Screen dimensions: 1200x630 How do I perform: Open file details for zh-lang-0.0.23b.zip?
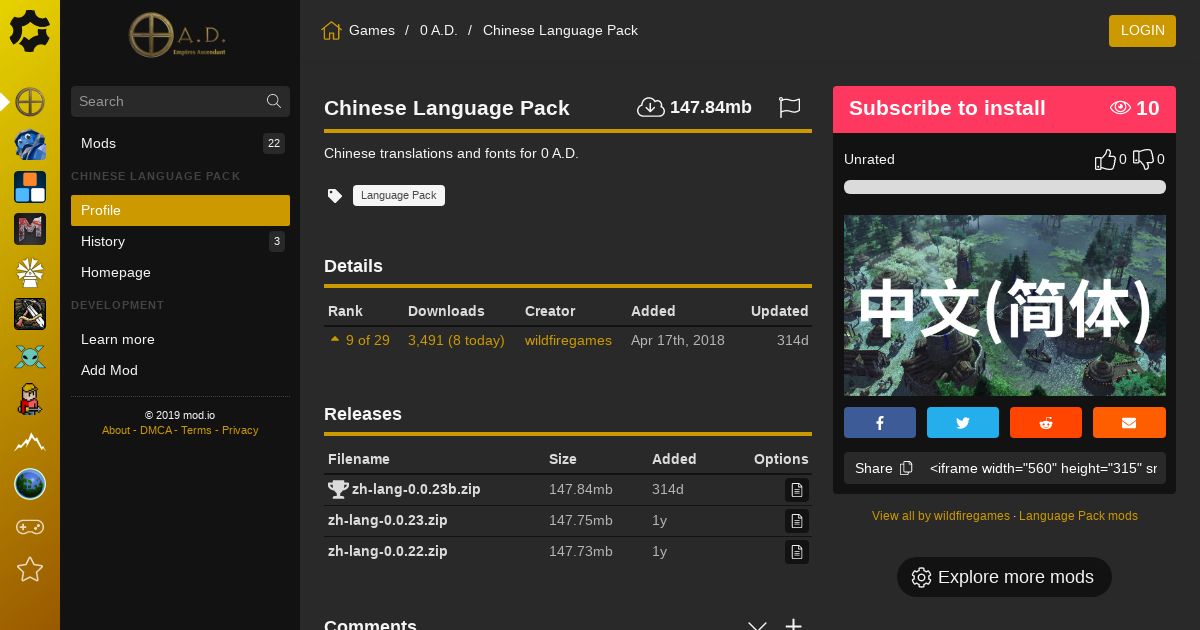[797, 490]
